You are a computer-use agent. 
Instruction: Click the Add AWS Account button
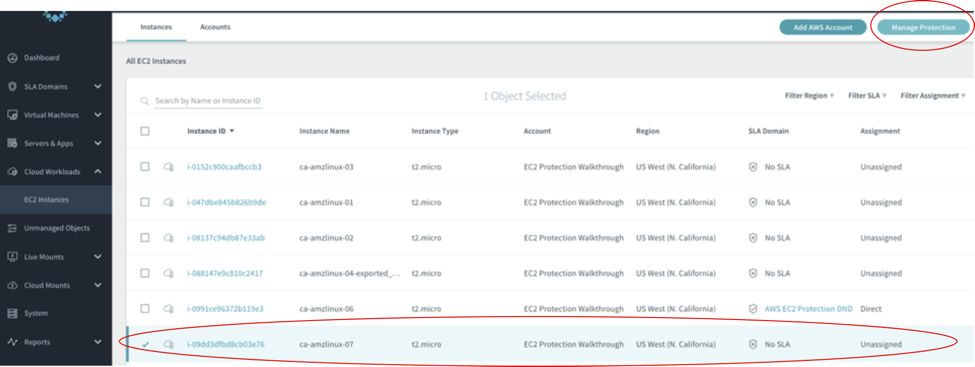coord(823,27)
